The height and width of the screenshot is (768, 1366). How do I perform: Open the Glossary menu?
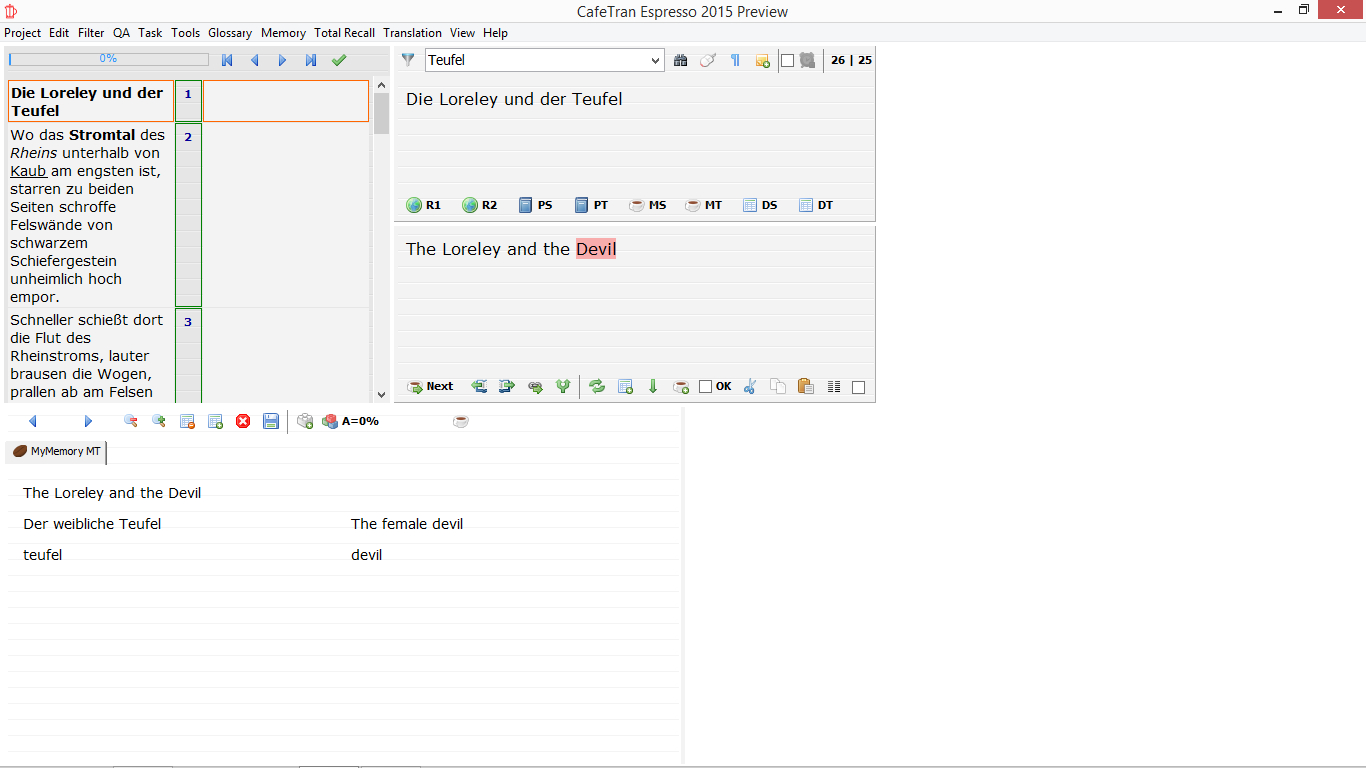pyautogui.click(x=230, y=33)
